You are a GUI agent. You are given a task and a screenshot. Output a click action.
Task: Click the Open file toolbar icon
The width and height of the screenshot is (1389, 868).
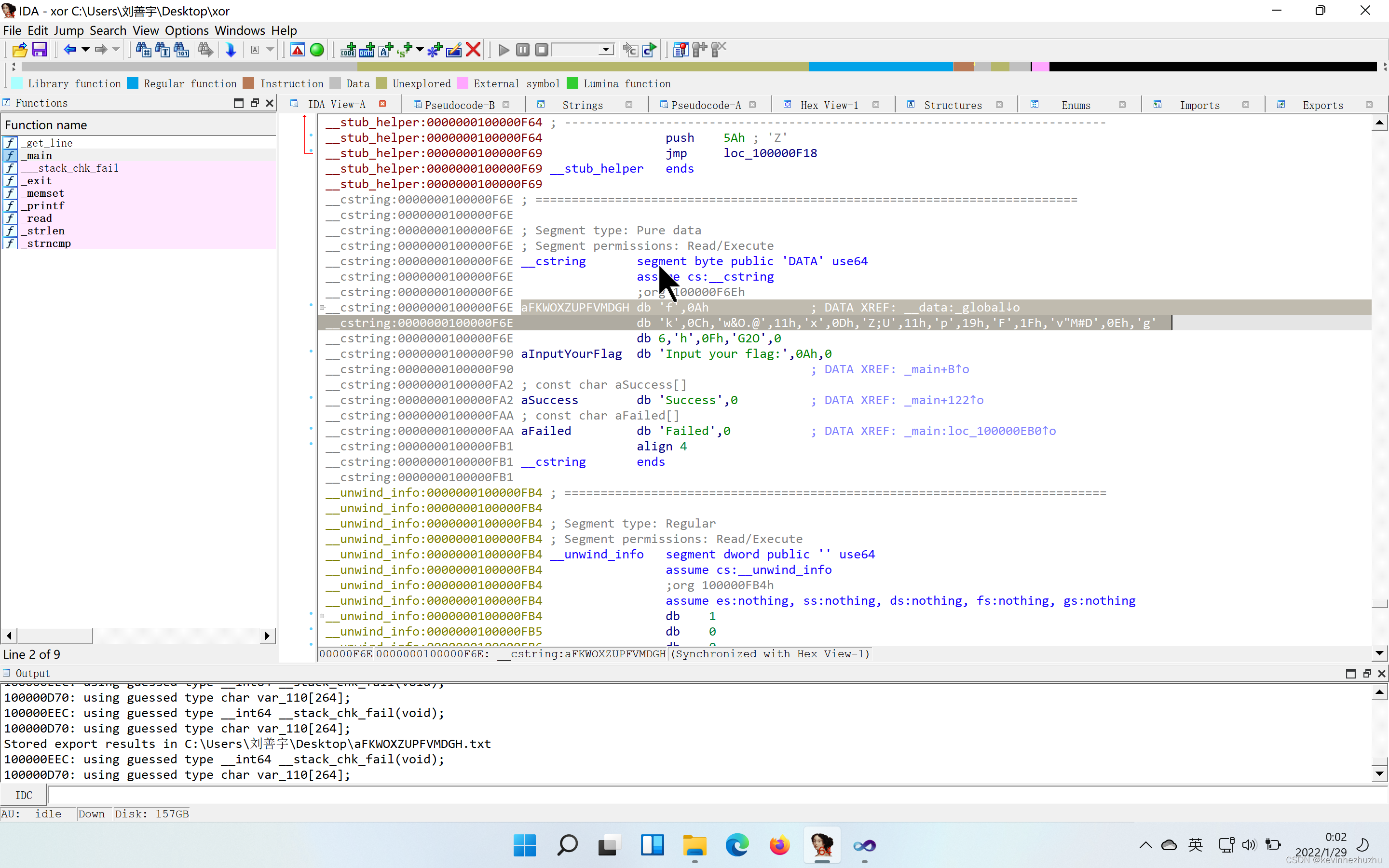[x=19, y=50]
